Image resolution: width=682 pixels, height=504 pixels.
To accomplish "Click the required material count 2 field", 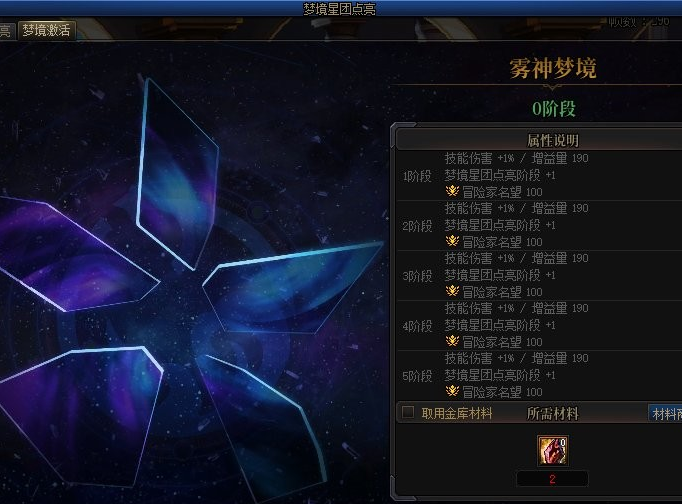I will (552, 479).
